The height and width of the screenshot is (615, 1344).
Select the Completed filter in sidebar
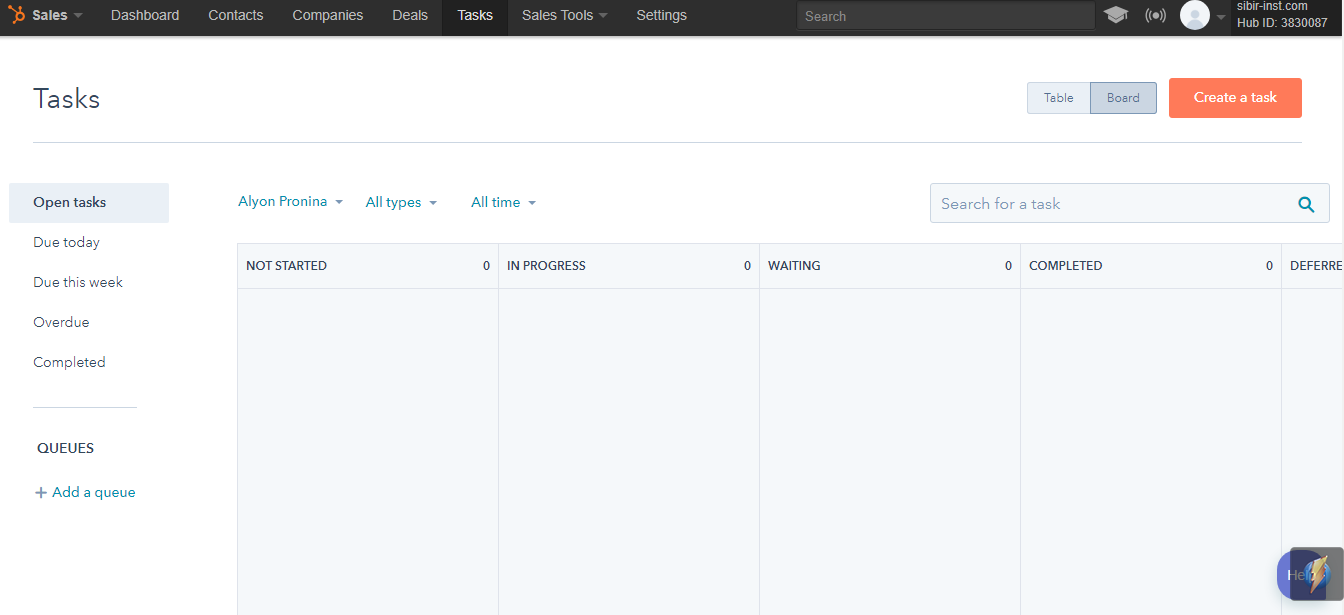pos(69,361)
